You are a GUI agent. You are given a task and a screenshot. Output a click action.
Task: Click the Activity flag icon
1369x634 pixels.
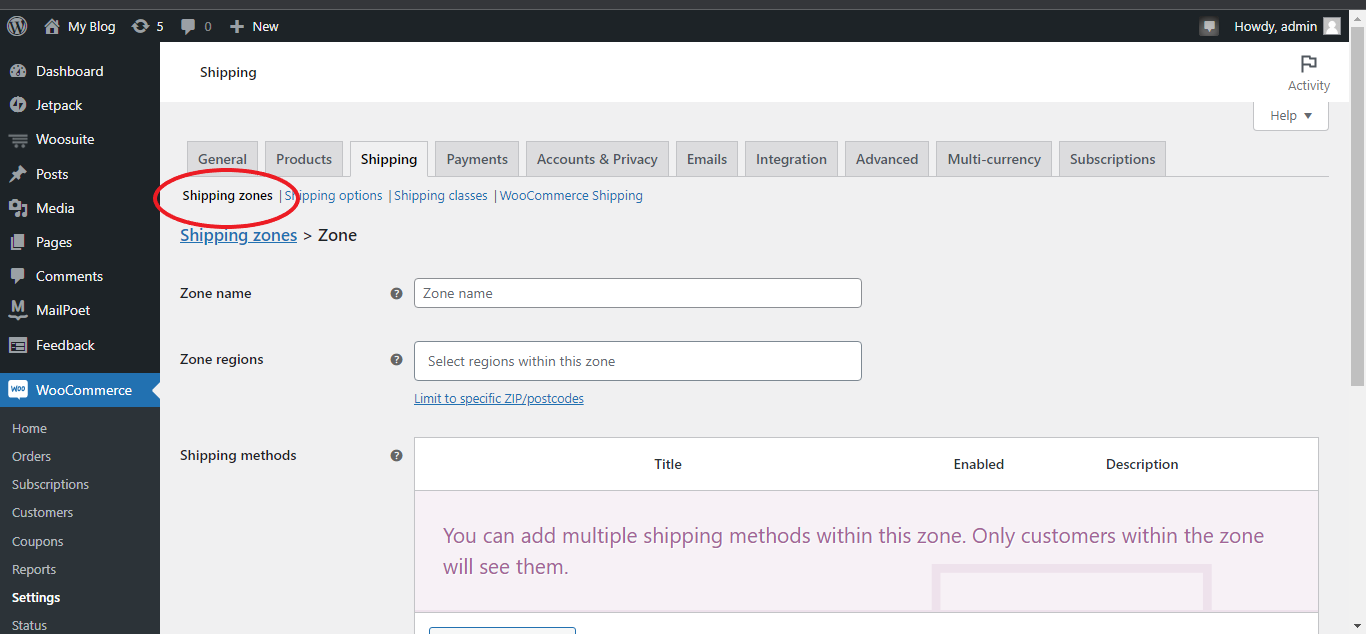pos(1308,64)
